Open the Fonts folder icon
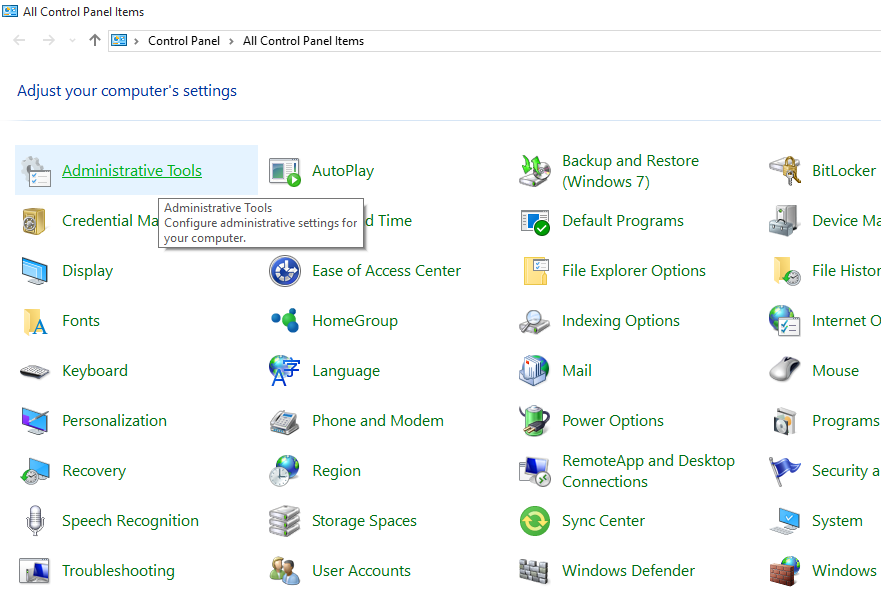 click(35, 321)
